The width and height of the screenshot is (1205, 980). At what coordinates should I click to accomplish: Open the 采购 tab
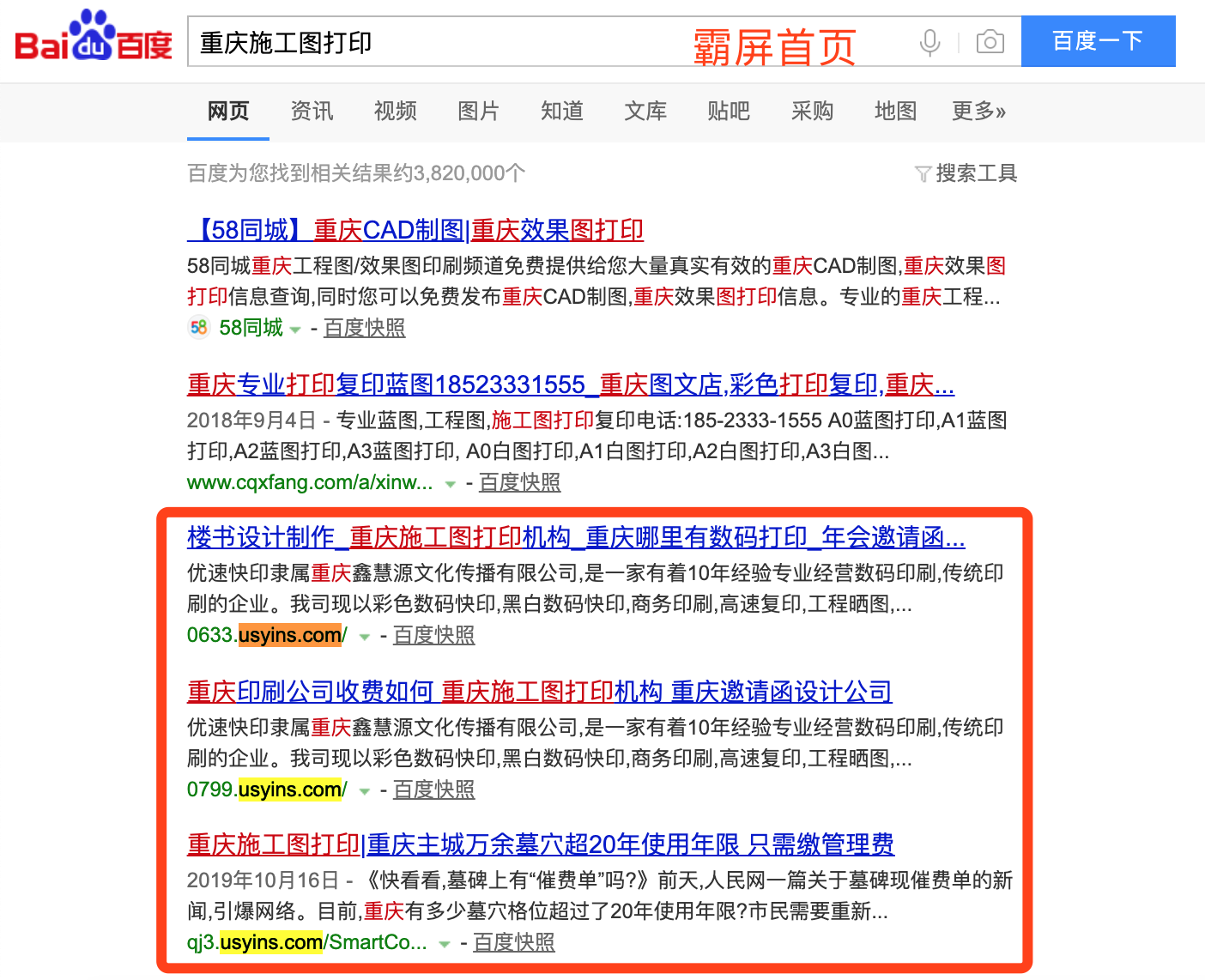[812, 111]
